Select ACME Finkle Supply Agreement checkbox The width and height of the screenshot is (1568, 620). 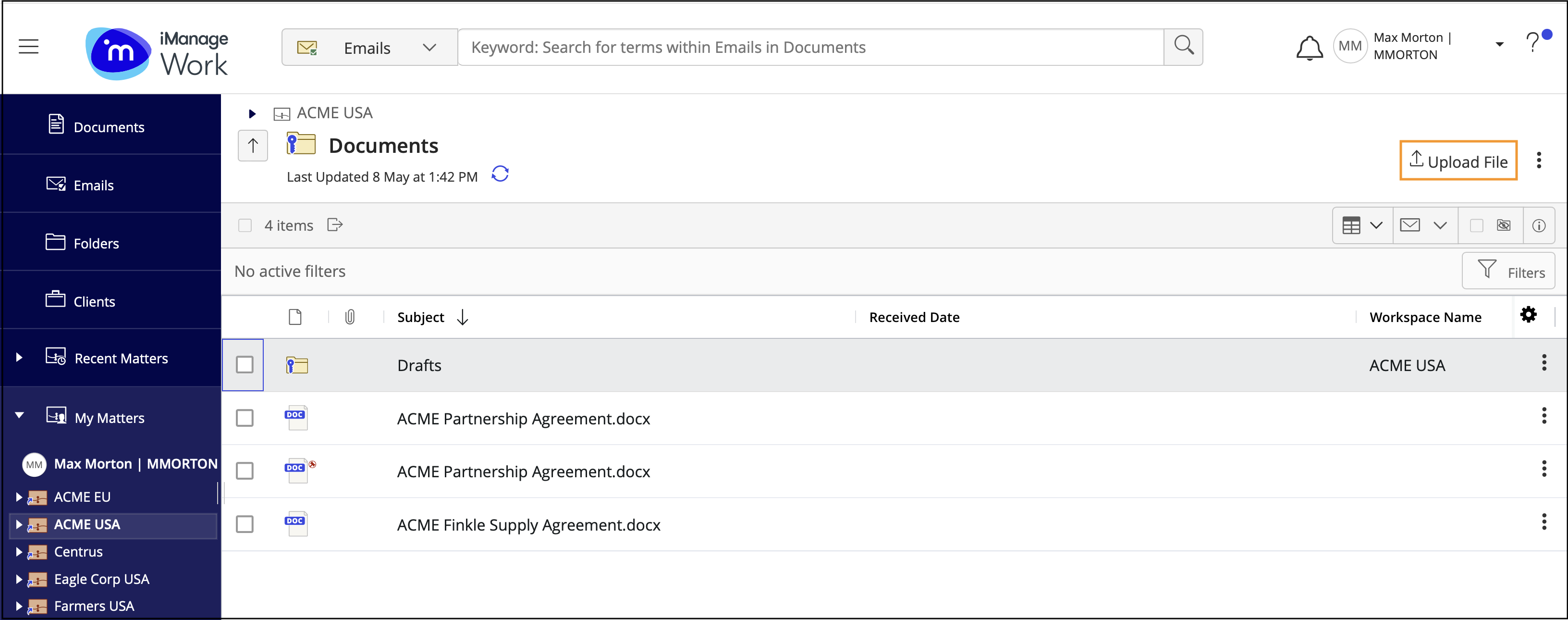244,524
